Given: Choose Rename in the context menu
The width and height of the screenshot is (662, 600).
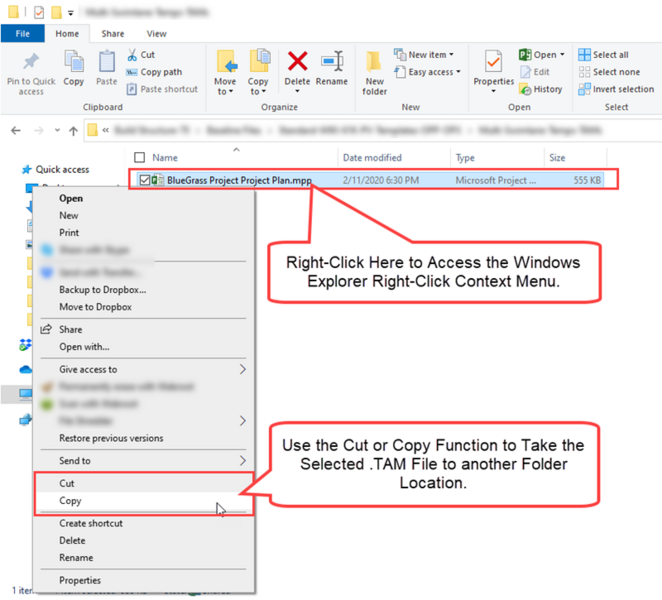Looking at the screenshot, I should [x=76, y=558].
